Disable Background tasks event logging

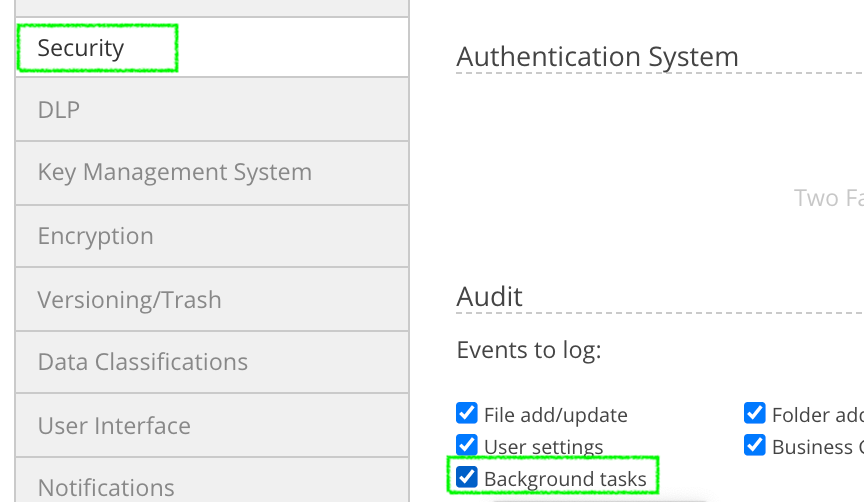[466, 478]
